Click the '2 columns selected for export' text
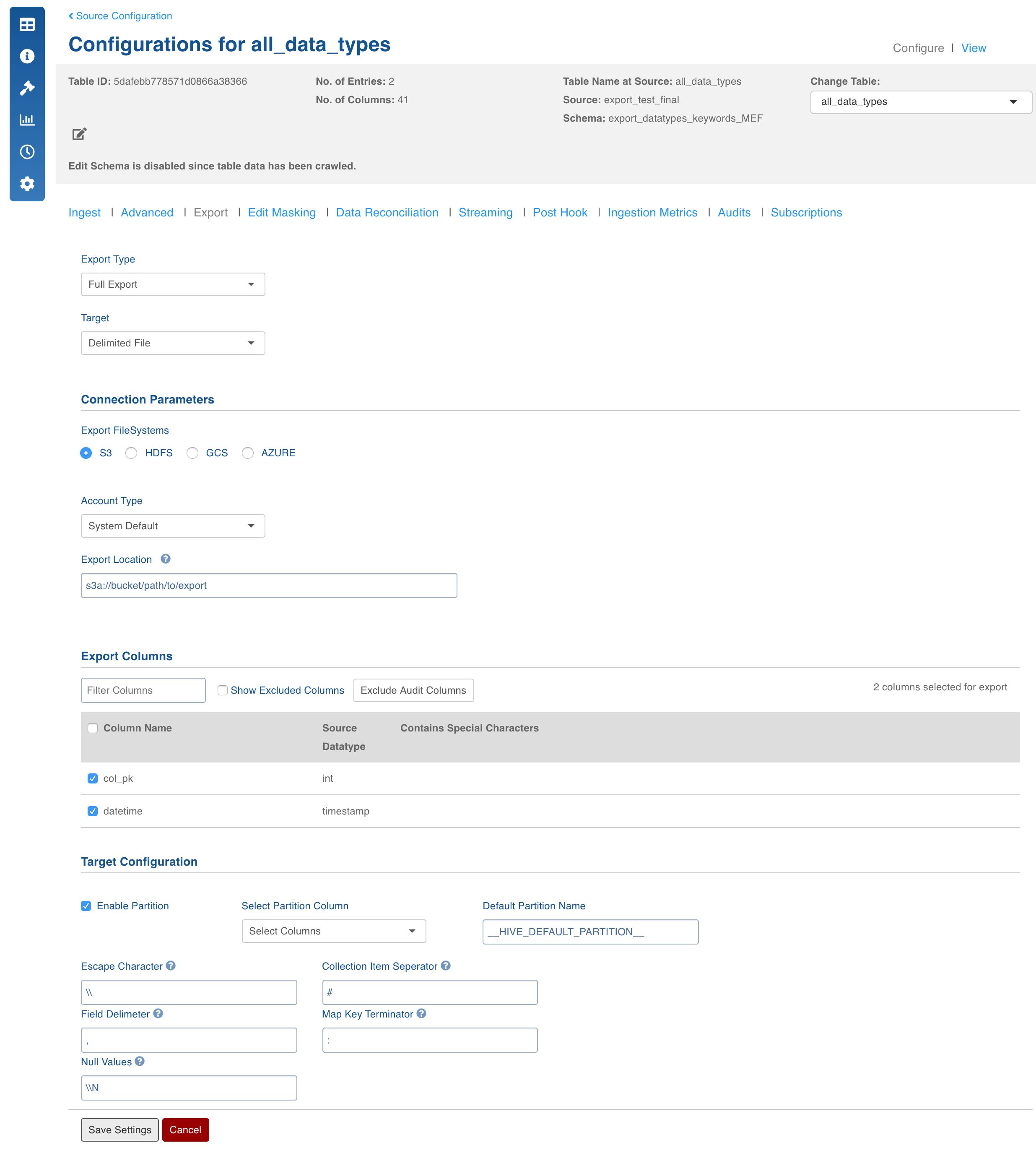Viewport: 1036px width, 1158px height. (x=940, y=687)
